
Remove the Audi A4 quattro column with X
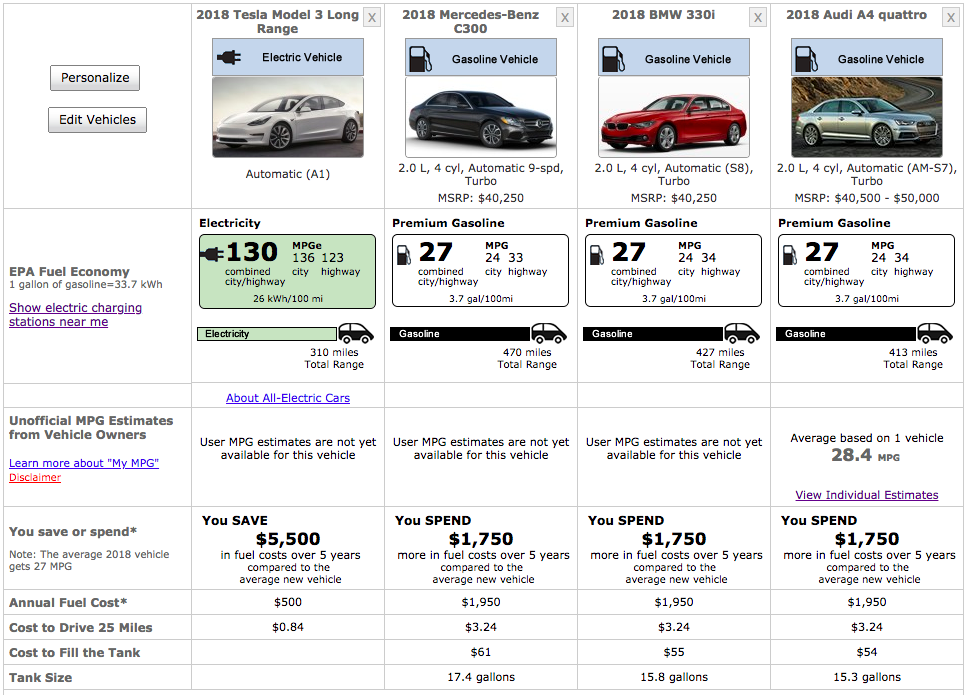pyautogui.click(x=950, y=17)
